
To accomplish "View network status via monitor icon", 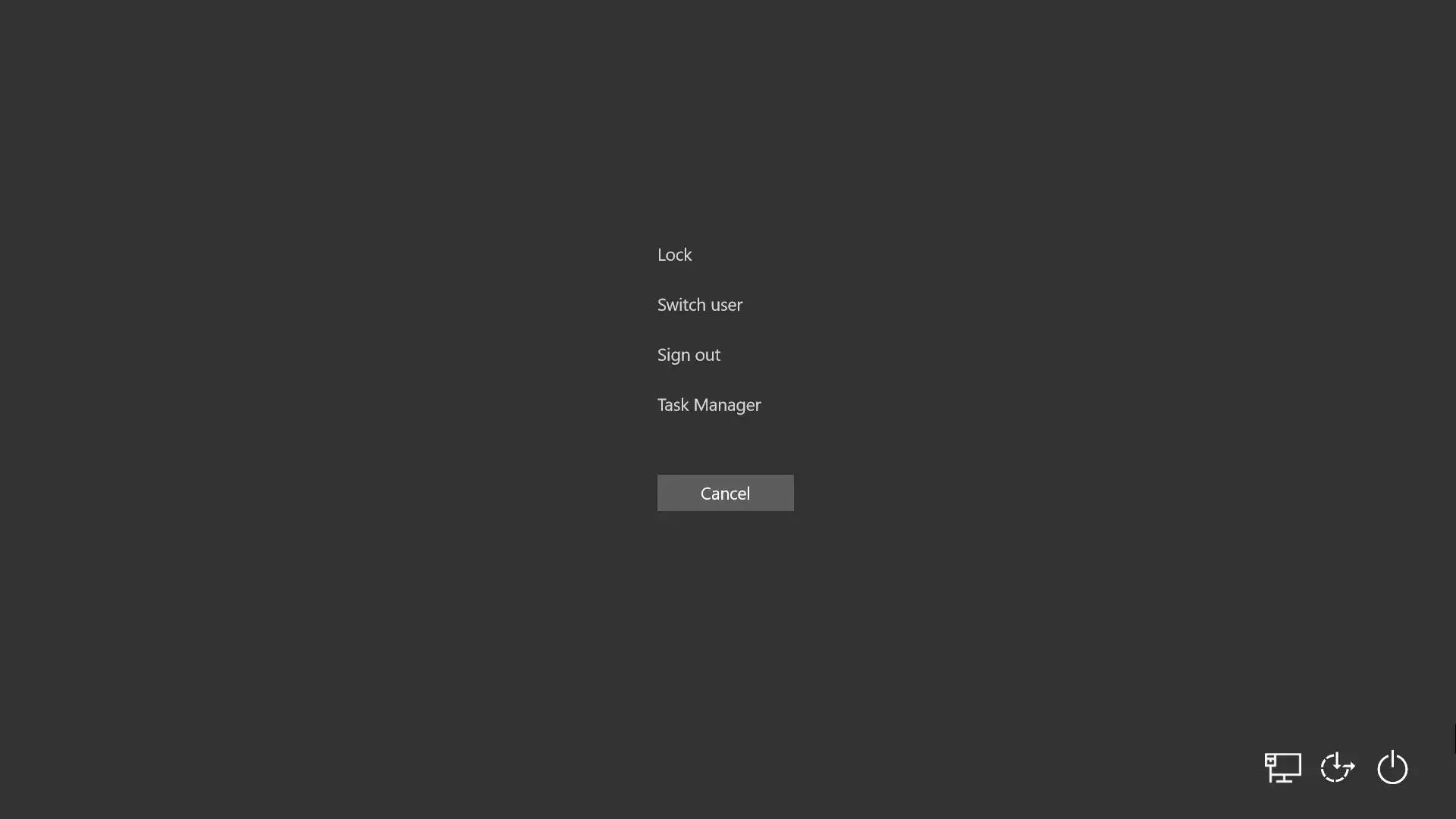I will click(1282, 767).
